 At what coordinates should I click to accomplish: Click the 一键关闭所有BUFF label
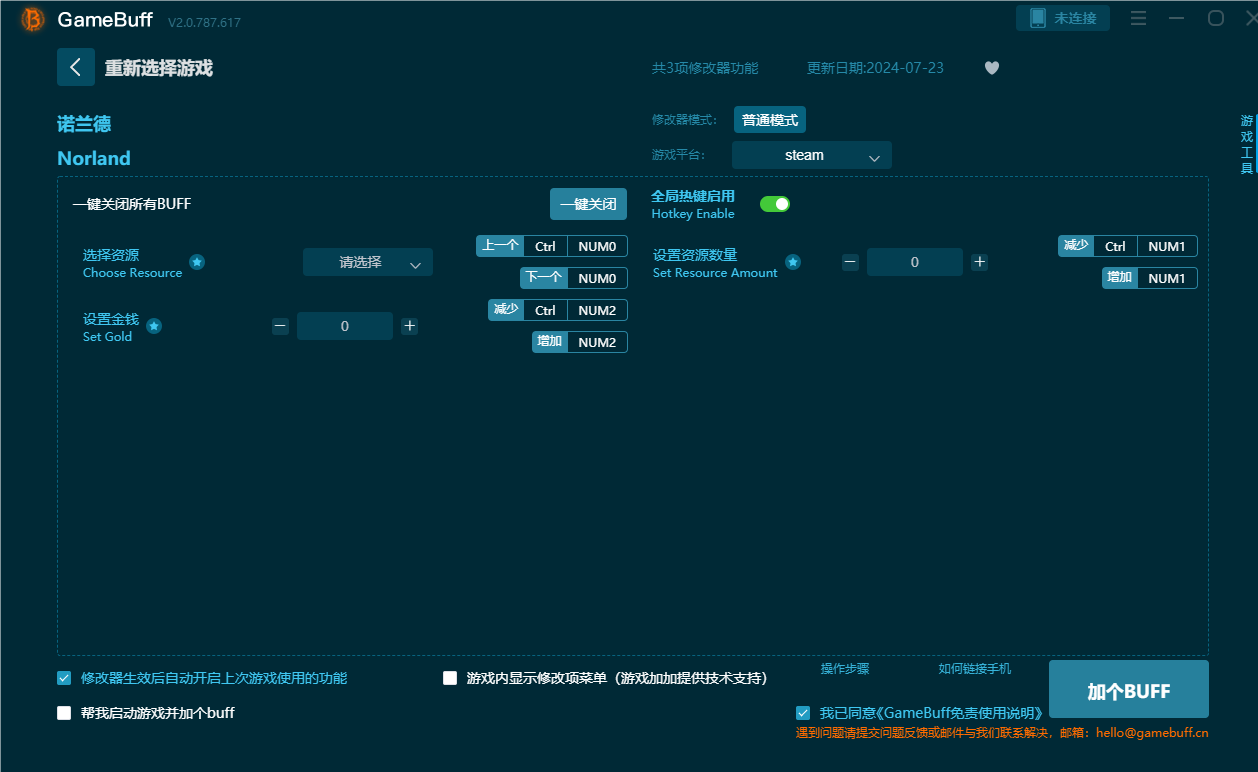point(131,204)
